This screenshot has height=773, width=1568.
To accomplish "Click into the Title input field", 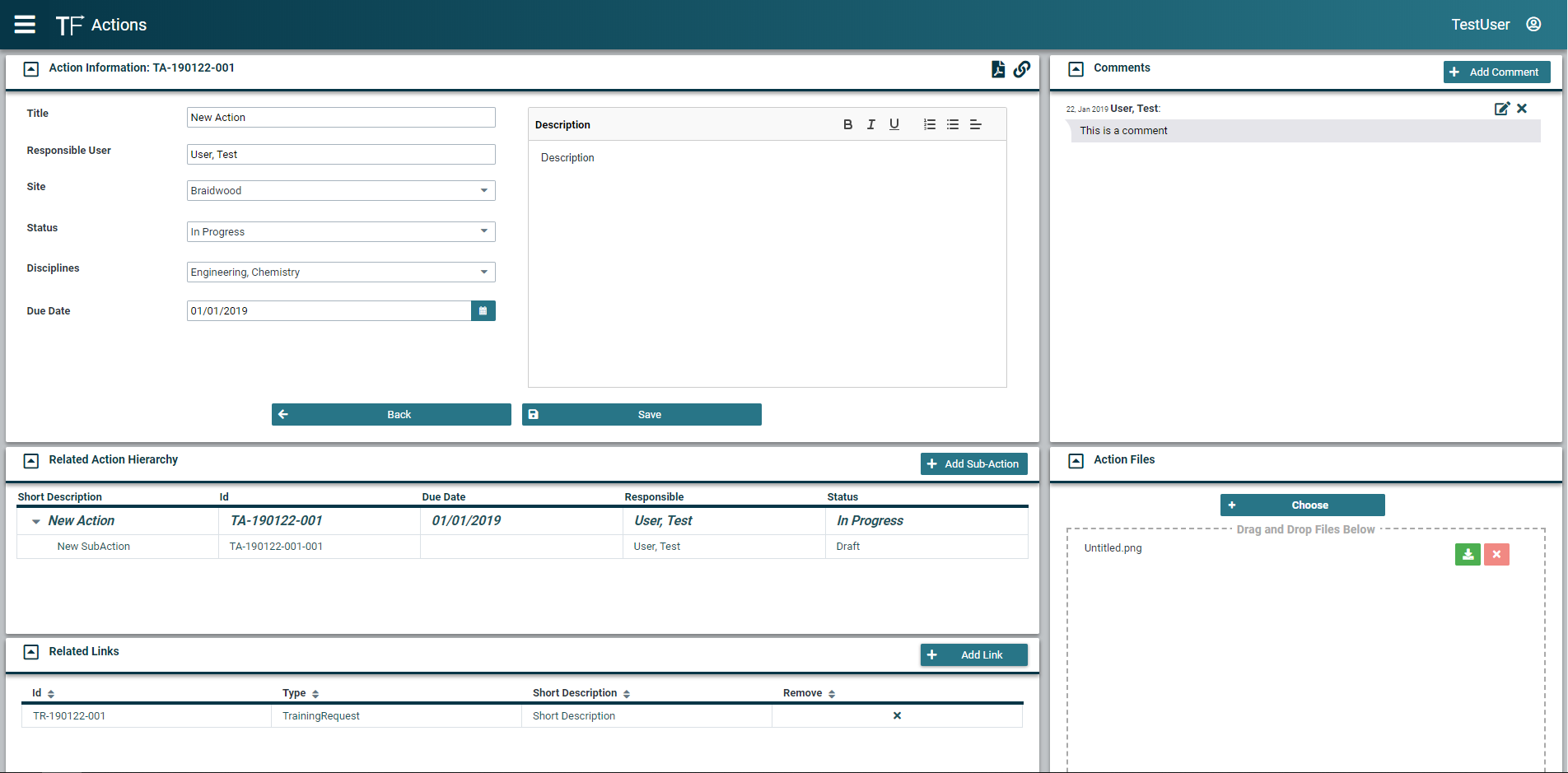I will click(340, 118).
